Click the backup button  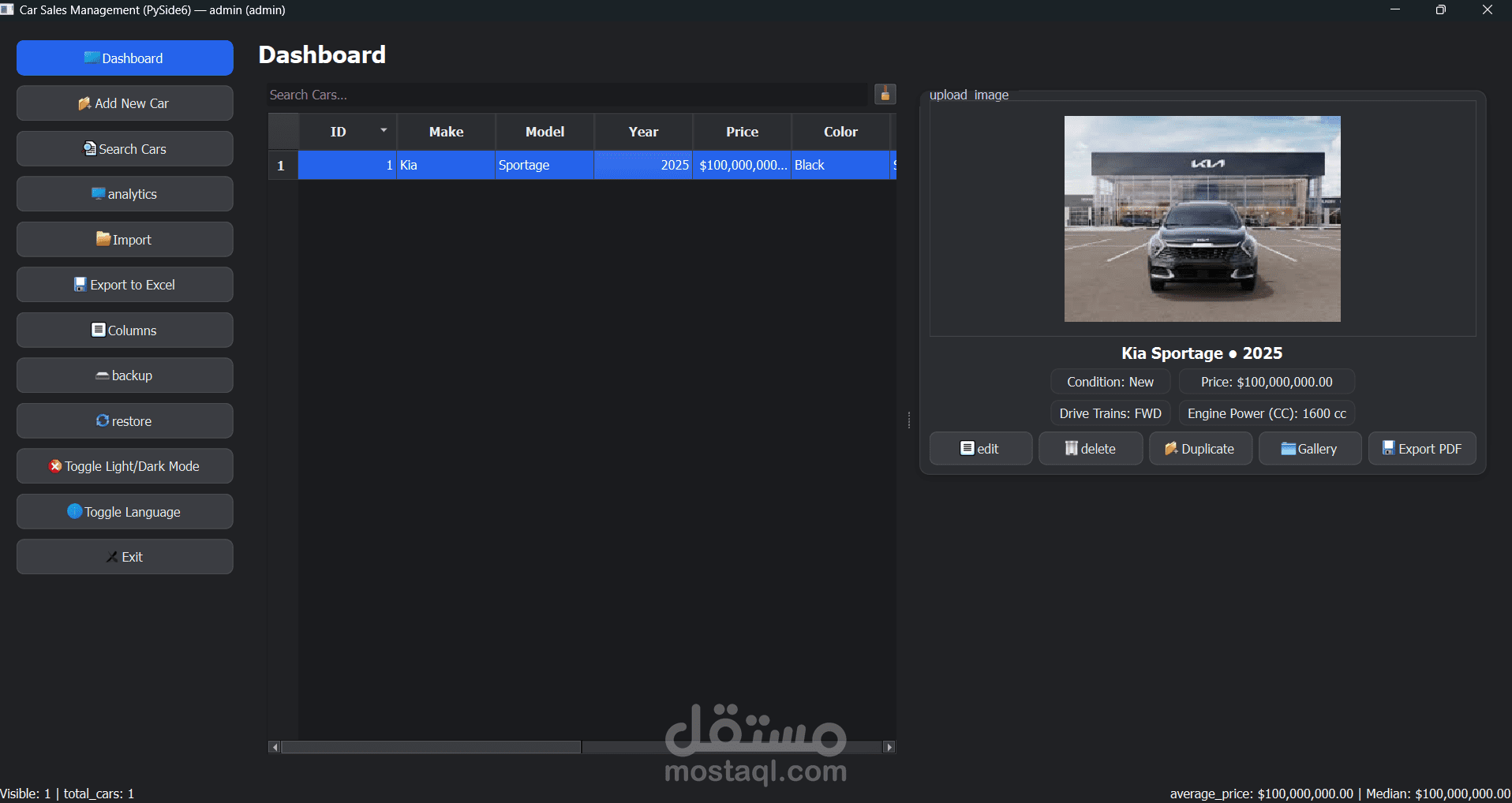125,375
